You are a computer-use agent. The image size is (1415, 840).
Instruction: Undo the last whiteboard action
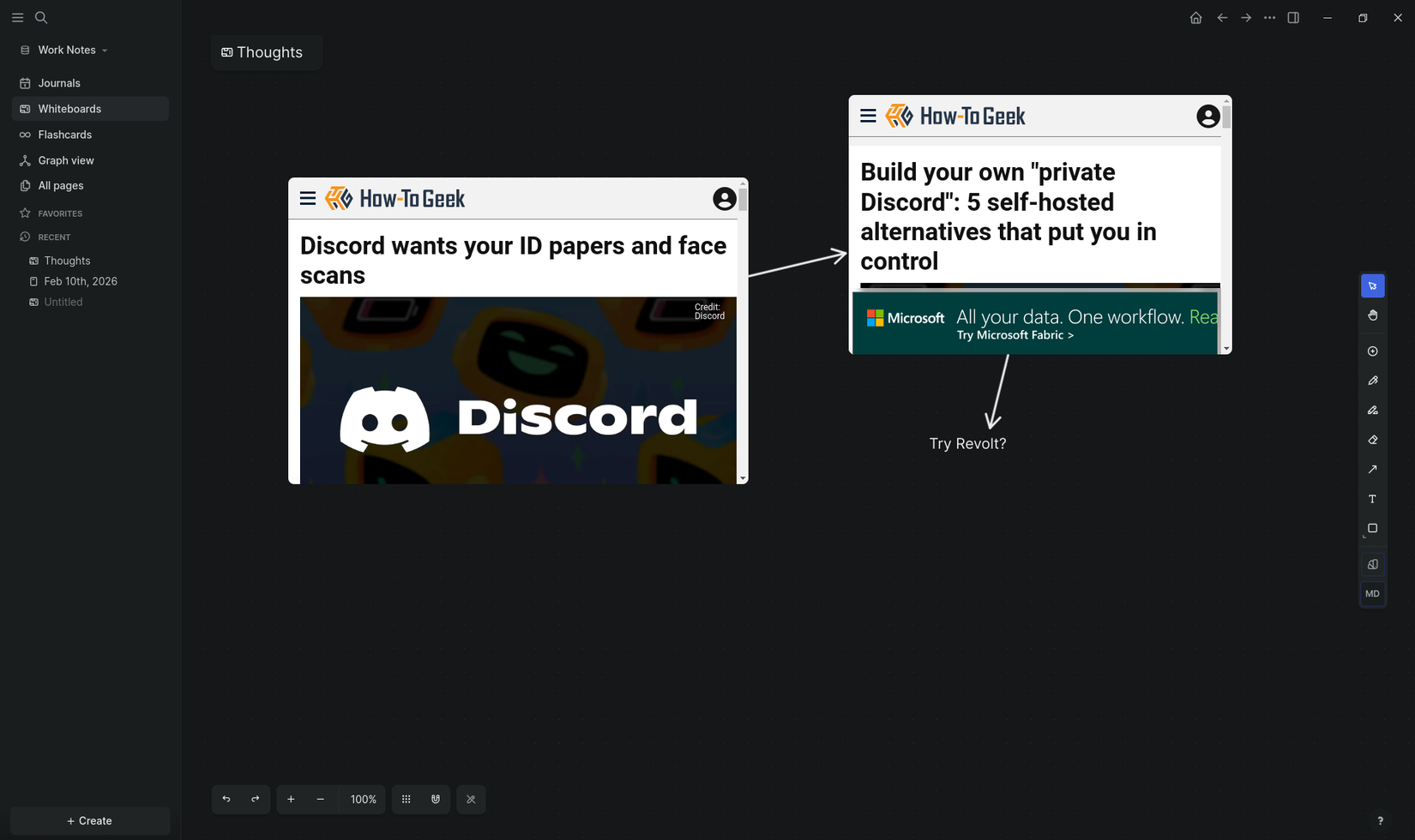pyautogui.click(x=226, y=799)
